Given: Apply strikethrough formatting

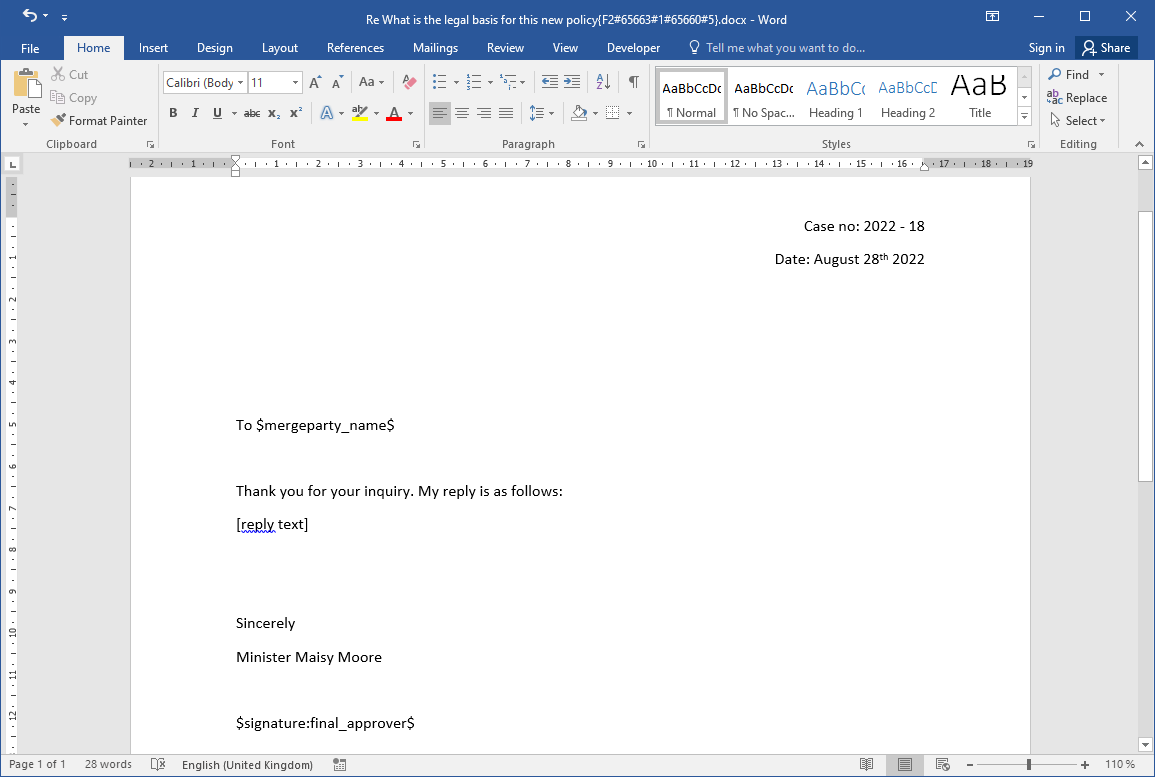Looking at the screenshot, I should pos(252,113).
